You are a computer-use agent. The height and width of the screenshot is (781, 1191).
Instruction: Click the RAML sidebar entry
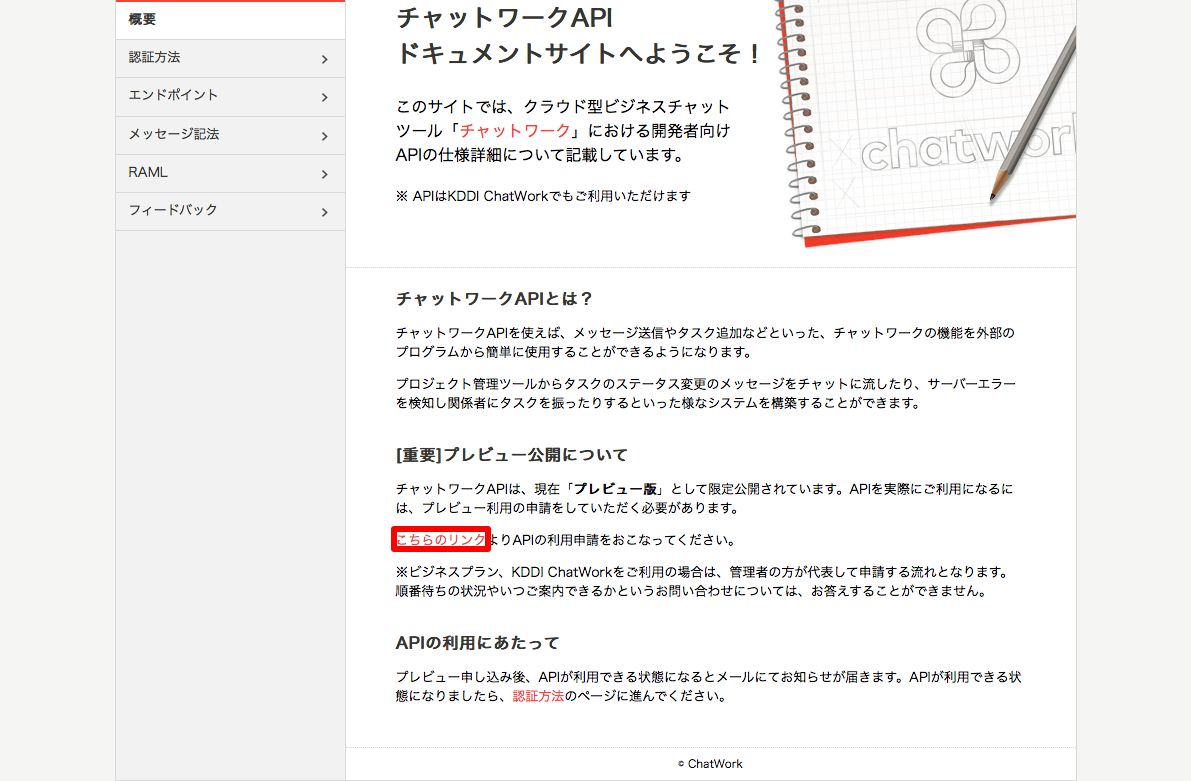[148, 173]
